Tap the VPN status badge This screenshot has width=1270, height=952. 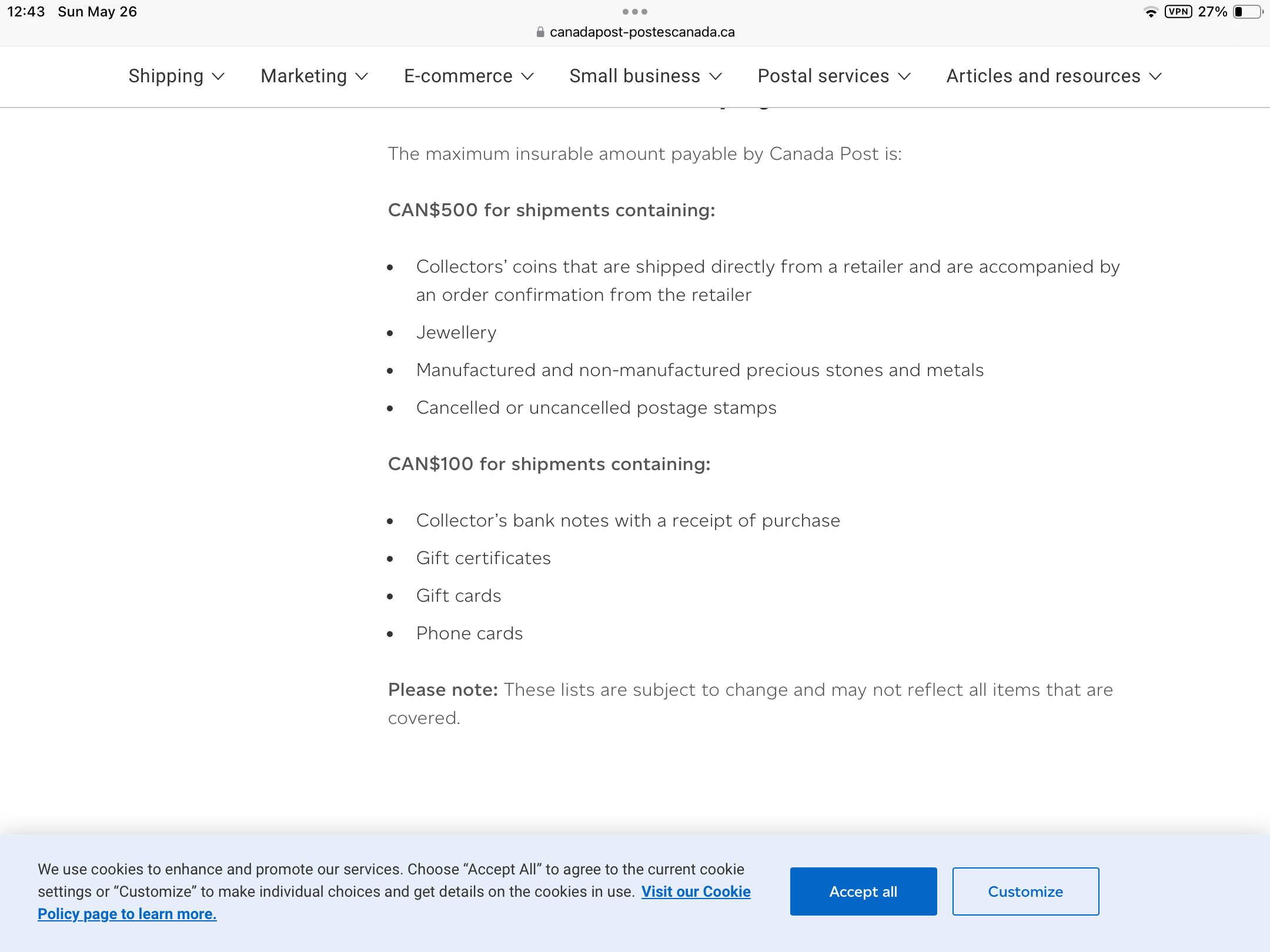click(1178, 12)
